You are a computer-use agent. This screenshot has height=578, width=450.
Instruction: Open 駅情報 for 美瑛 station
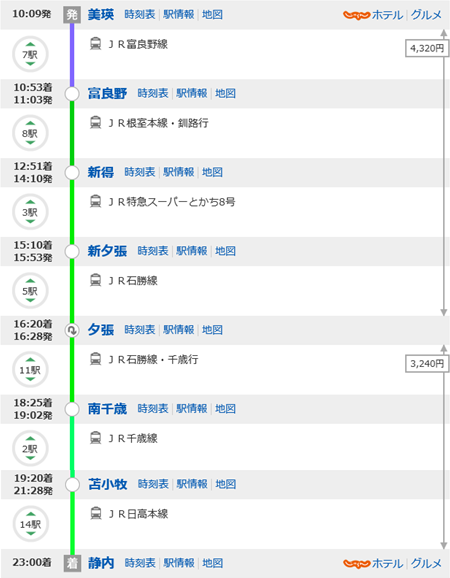(179, 14)
